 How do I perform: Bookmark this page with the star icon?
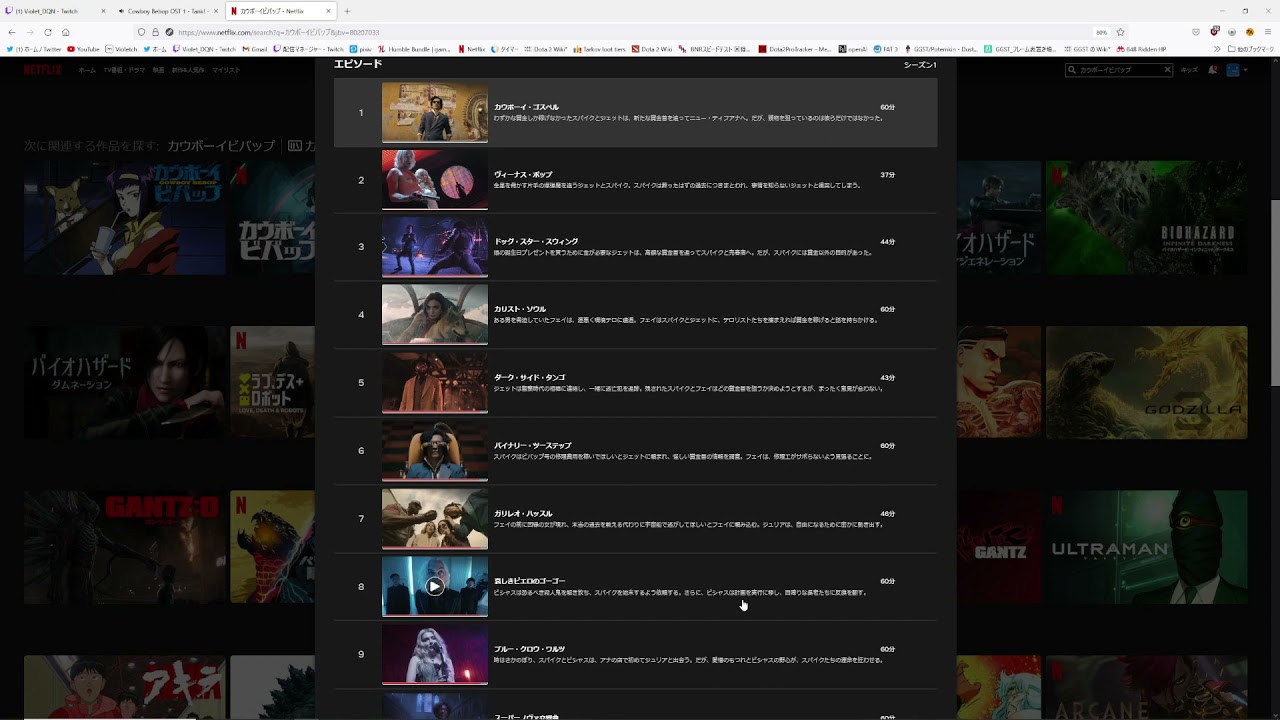(1120, 32)
